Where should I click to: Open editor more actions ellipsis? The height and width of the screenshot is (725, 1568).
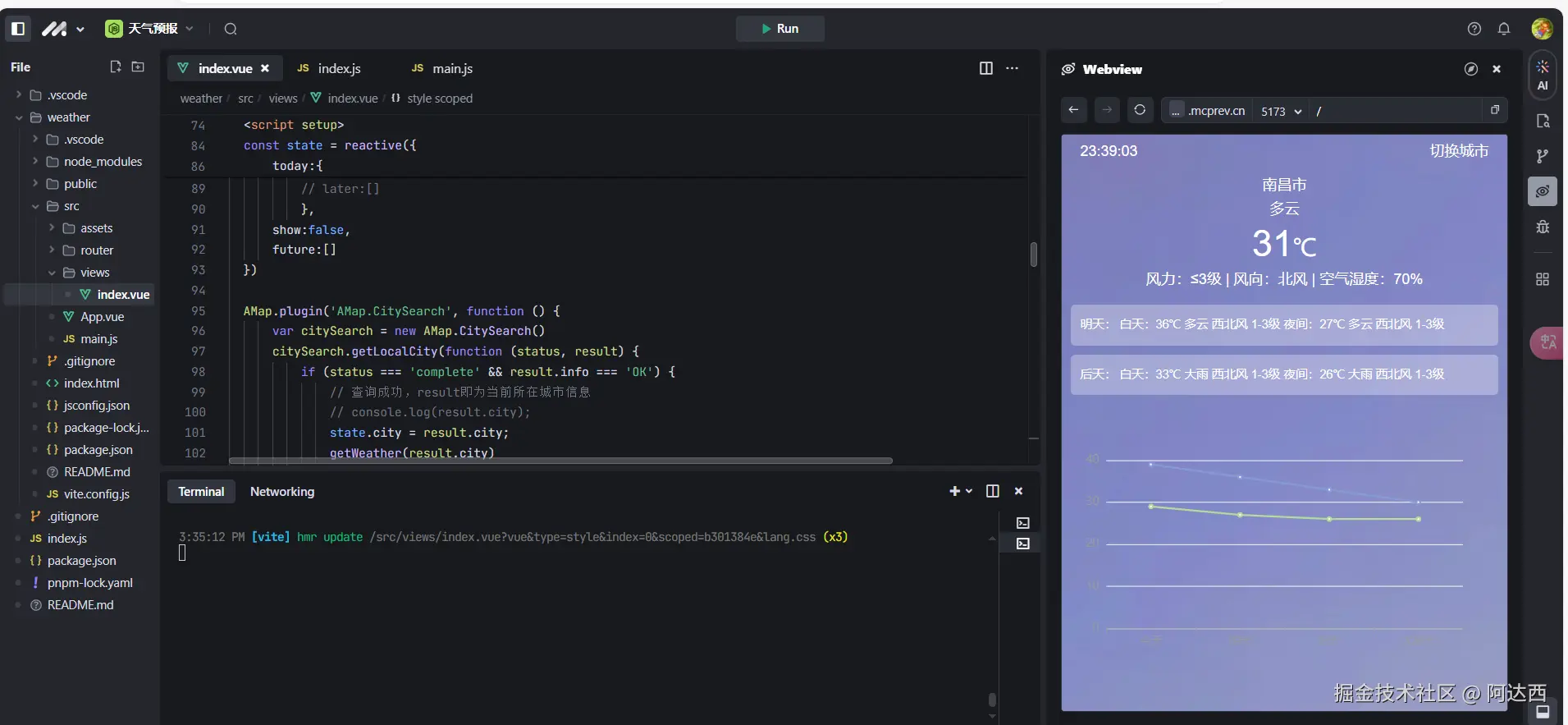point(1013,68)
